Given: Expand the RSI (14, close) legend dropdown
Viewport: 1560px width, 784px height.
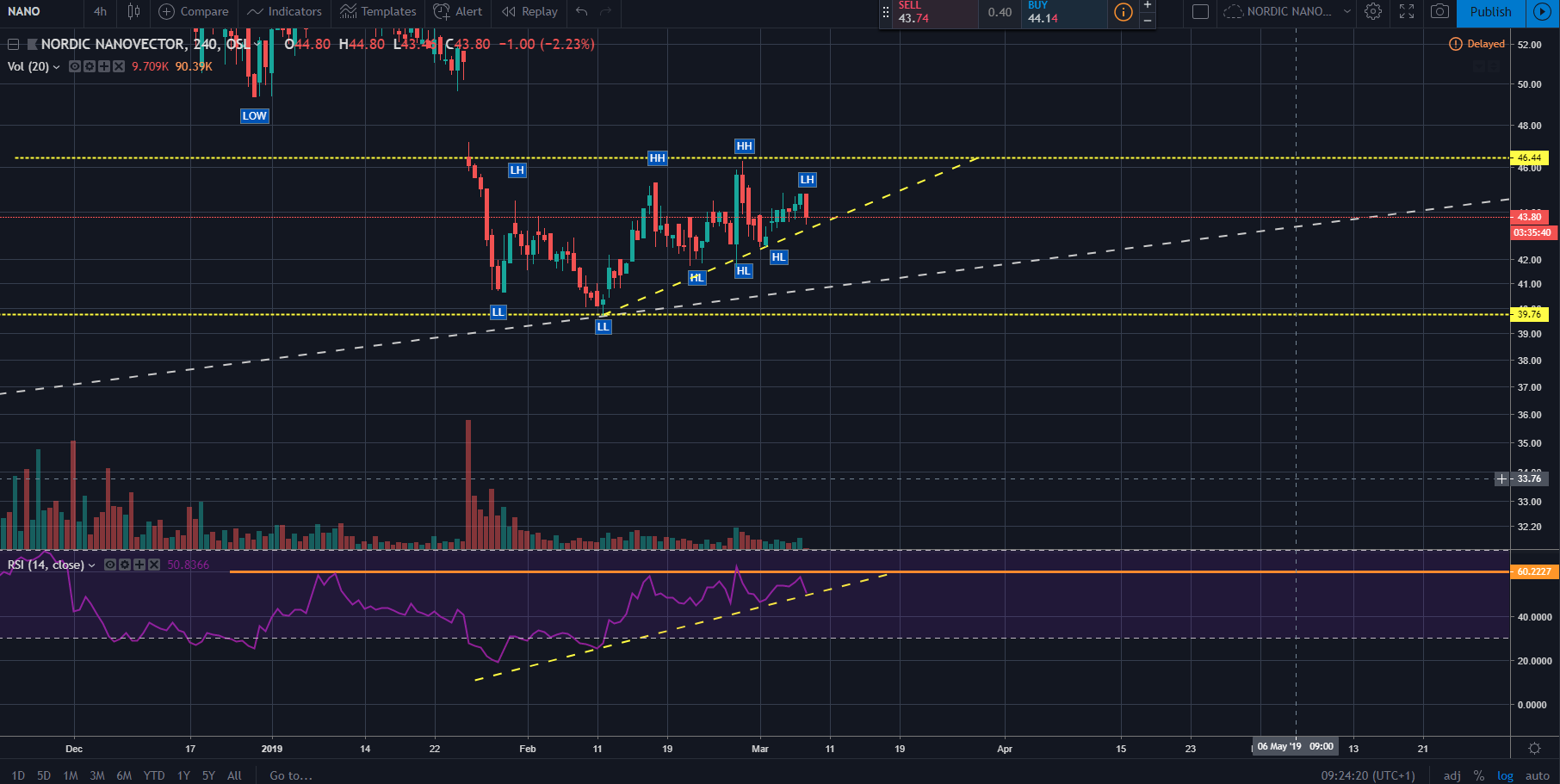Looking at the screenshot, I should pos(91,565).
